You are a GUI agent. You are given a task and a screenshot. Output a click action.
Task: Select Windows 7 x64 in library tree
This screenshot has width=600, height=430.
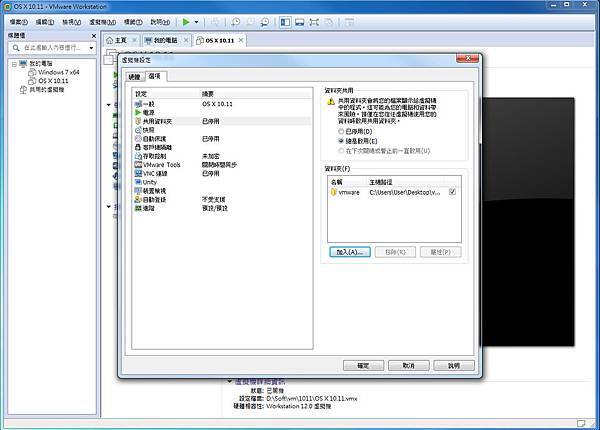click(59, 72)
